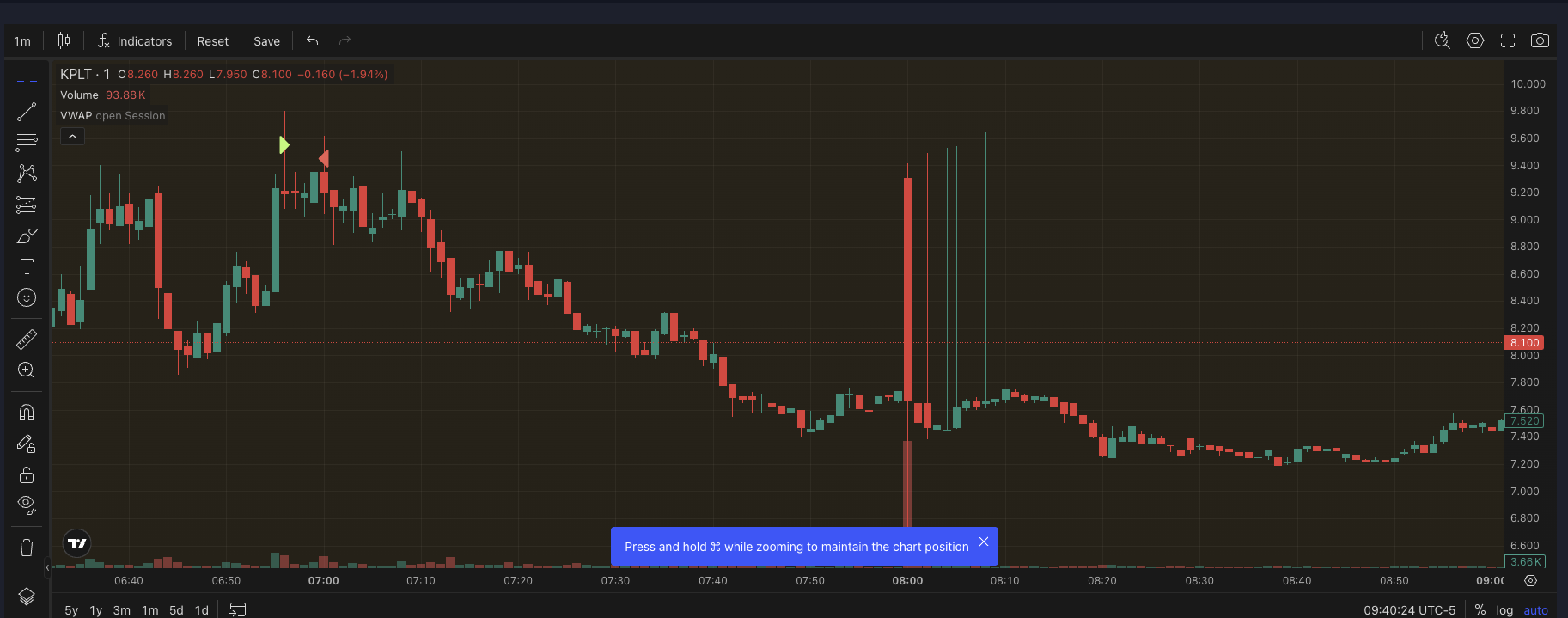The height and width of the screenshot is (618, 1568).
Task: Dismiss the zoom hint tooltip
Action: pyautogui.click(x=984, y=542)
